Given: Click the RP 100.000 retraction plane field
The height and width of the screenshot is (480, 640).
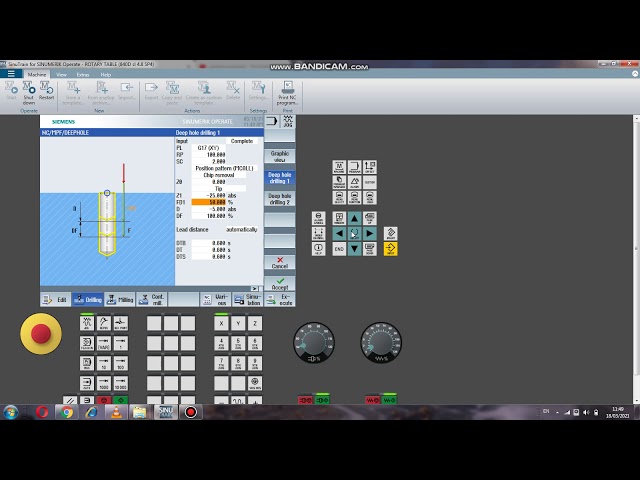Looking at the screenshot, I should coord(209,155).
